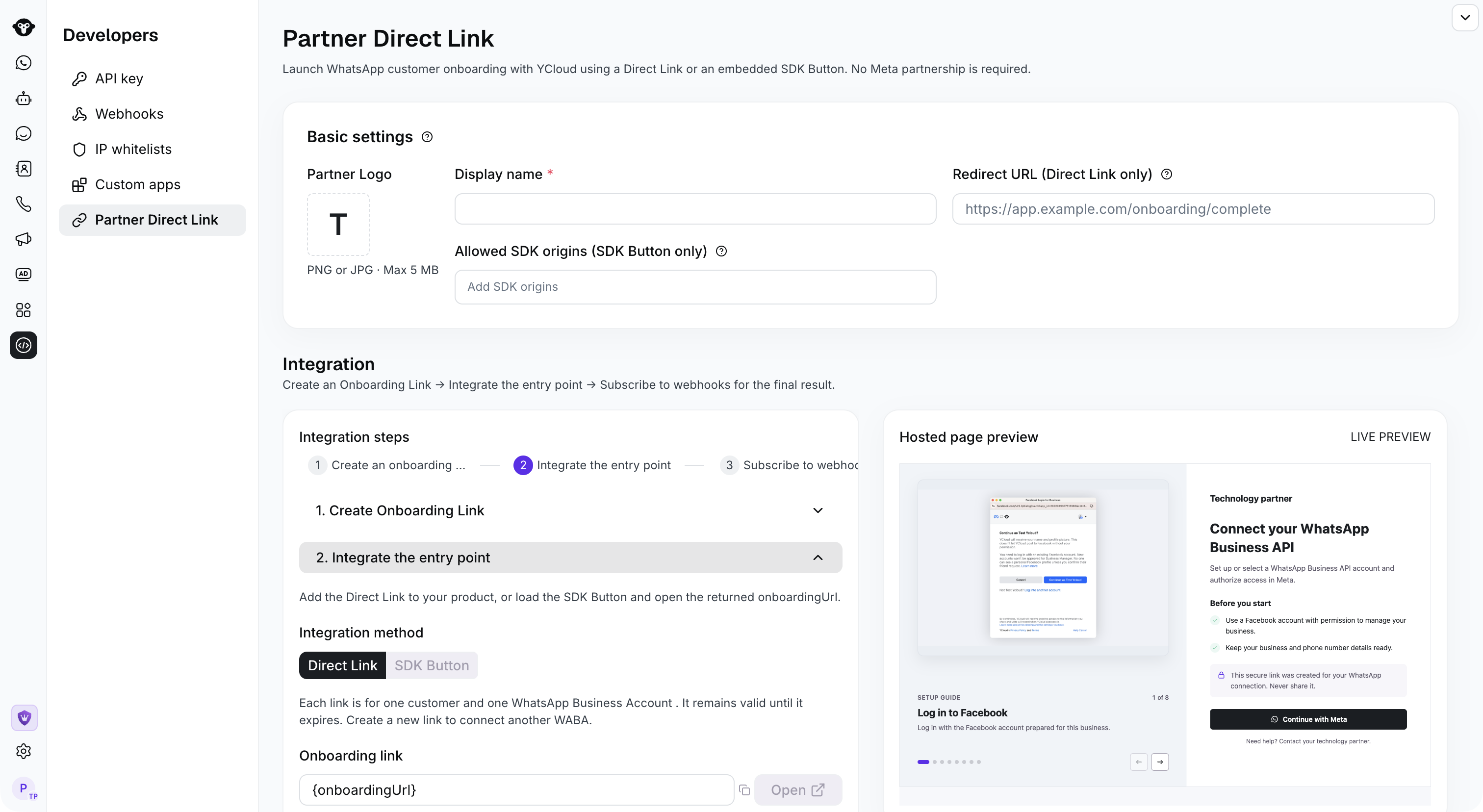Image resolution: width=1483 pixels, height=812 pixels.
Task: Select SDK Button integration method
Action: pos(432,665)
